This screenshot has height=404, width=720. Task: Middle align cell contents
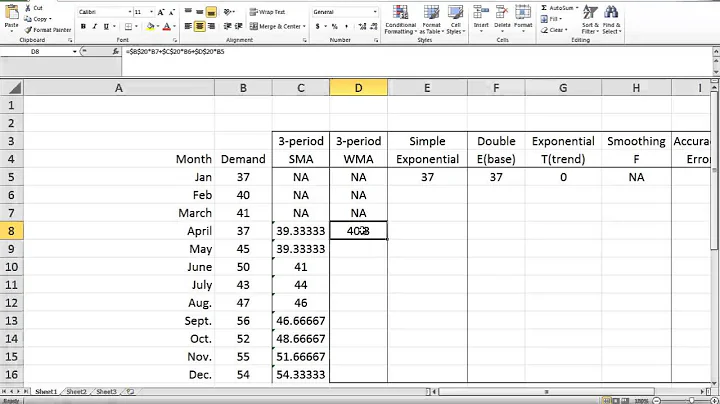pos(200,12)
